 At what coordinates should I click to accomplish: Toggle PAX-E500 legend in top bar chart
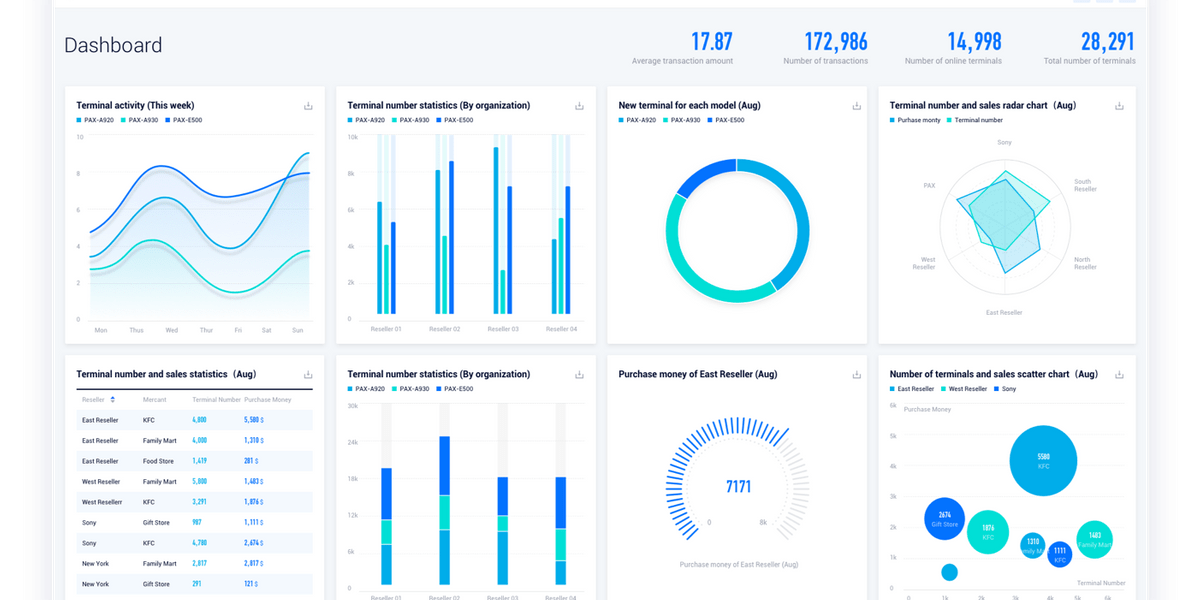pyautogui.click(x=456, y=120)
